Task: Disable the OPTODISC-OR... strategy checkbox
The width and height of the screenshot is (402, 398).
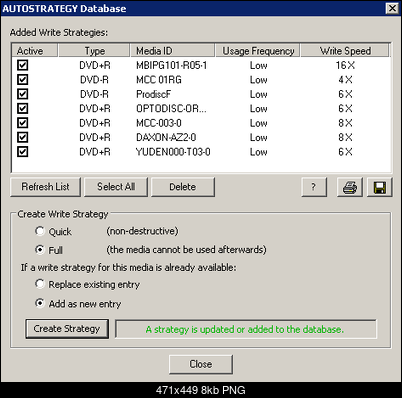Action: (x=22, y=108)
